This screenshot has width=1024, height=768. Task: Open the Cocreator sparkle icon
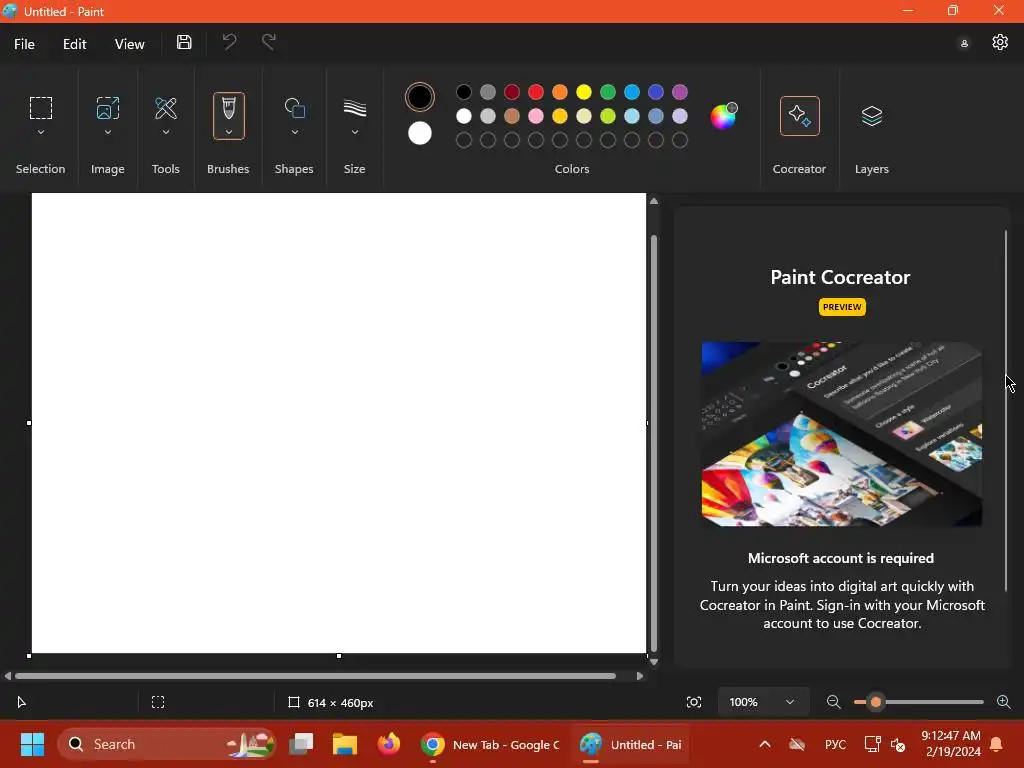pos(799,116)
